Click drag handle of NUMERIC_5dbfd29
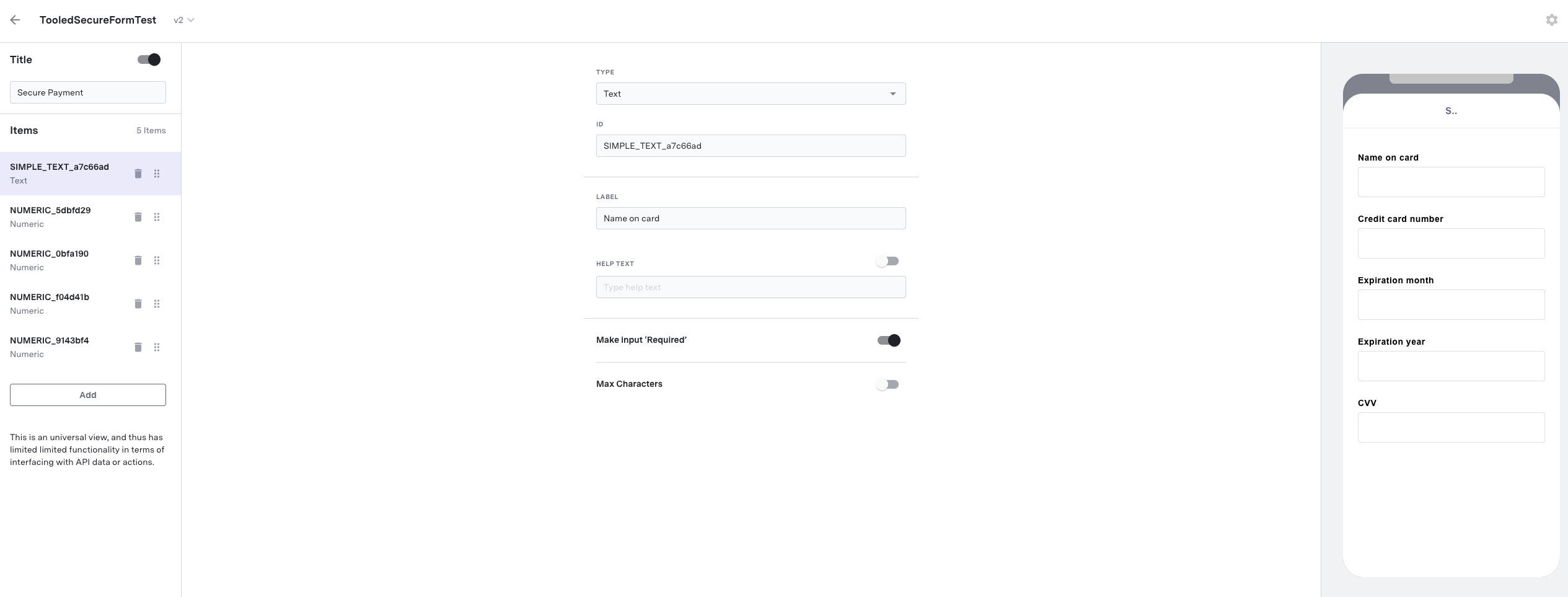This screenshot has height=597, width=1568. coord(157,217)
